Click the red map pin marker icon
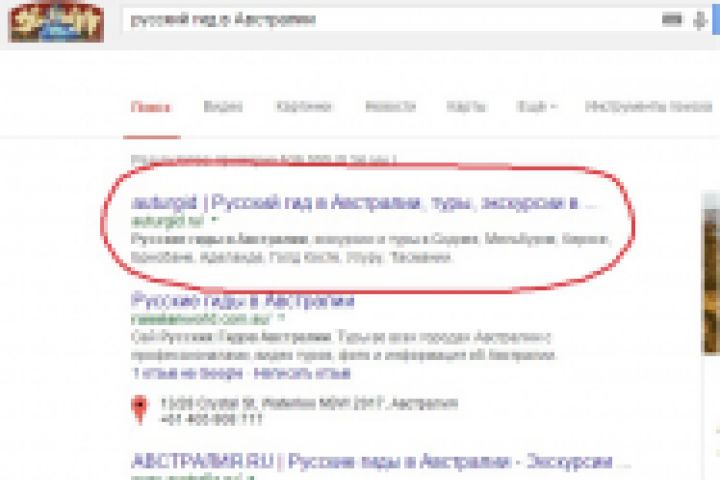Image resolution: width=720 pixels, height=480 pixels. point(140,409)
